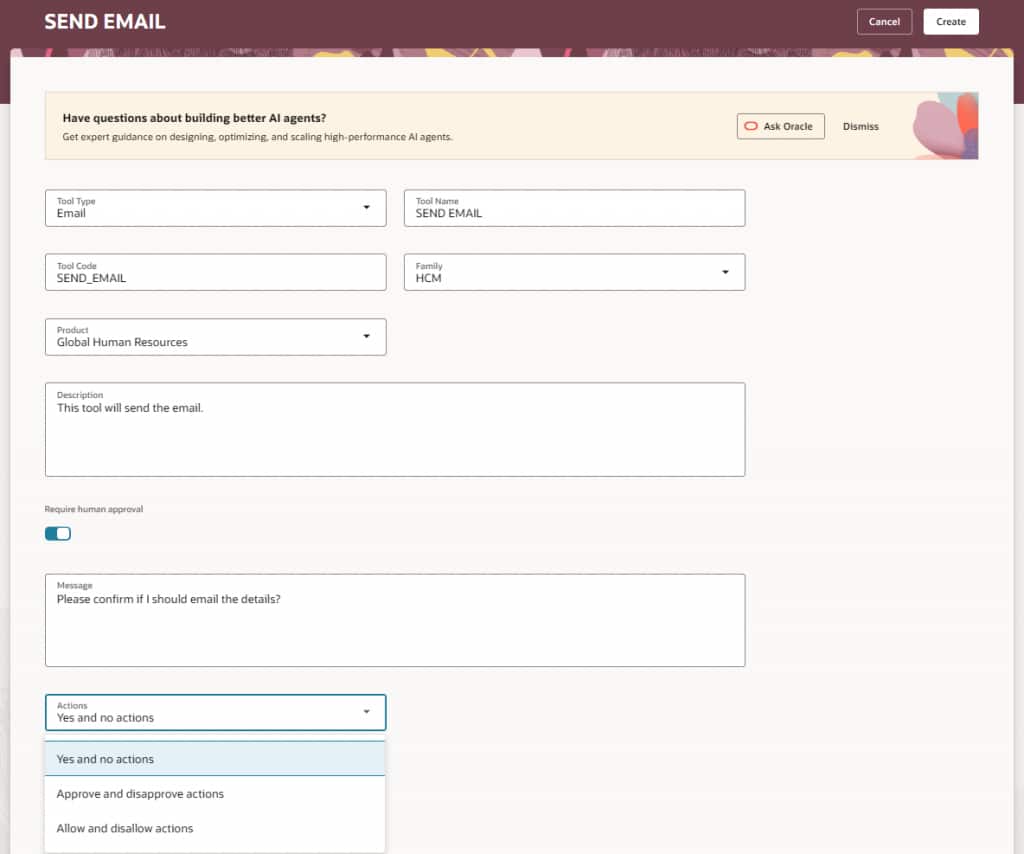Open Ask Oracle guidance
Viewport: 1024px width, 854px height.
(781, 127)
